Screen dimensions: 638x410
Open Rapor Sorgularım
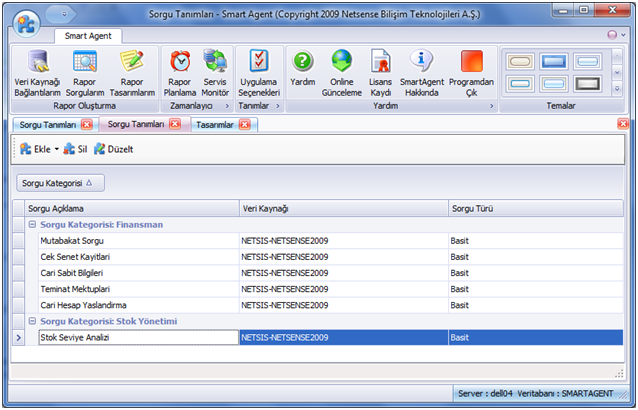85,74
